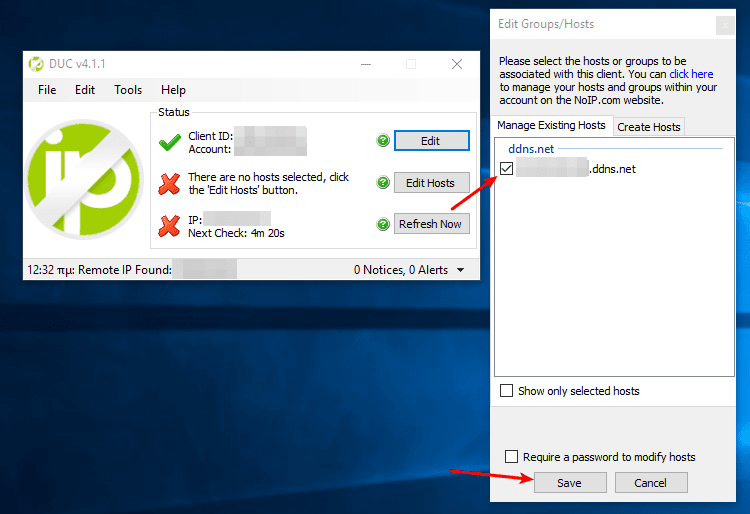Close the Edit Groups/Hosts dialog
750x514 pixels.
click(x=725, y=25)
